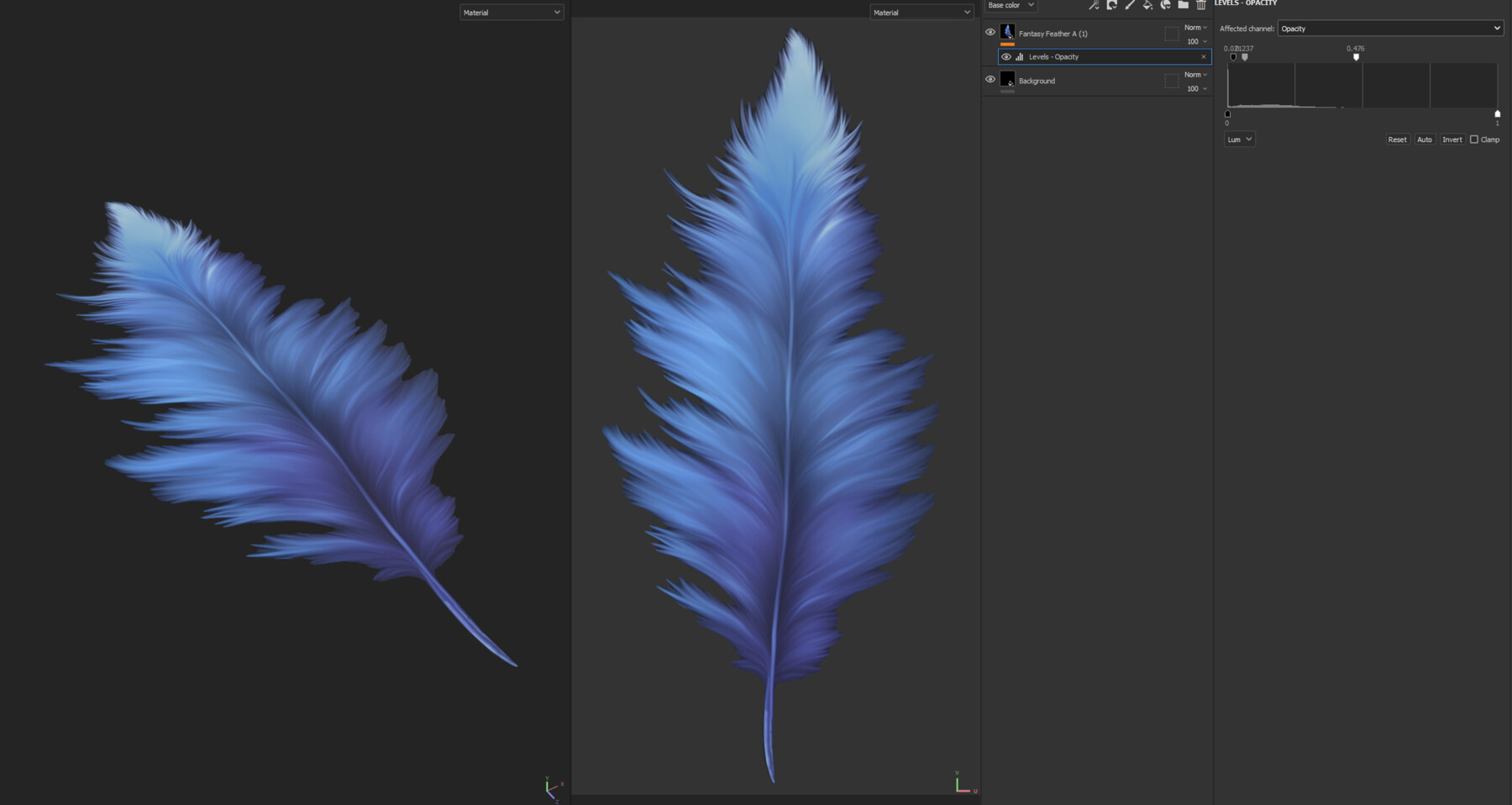Click the Auto button in the Levels panel

click(1425, 139)
